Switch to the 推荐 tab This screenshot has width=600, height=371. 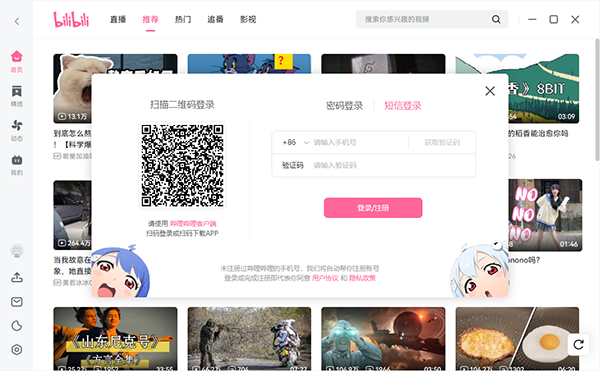pyautogui.click(x=150, y=20)
